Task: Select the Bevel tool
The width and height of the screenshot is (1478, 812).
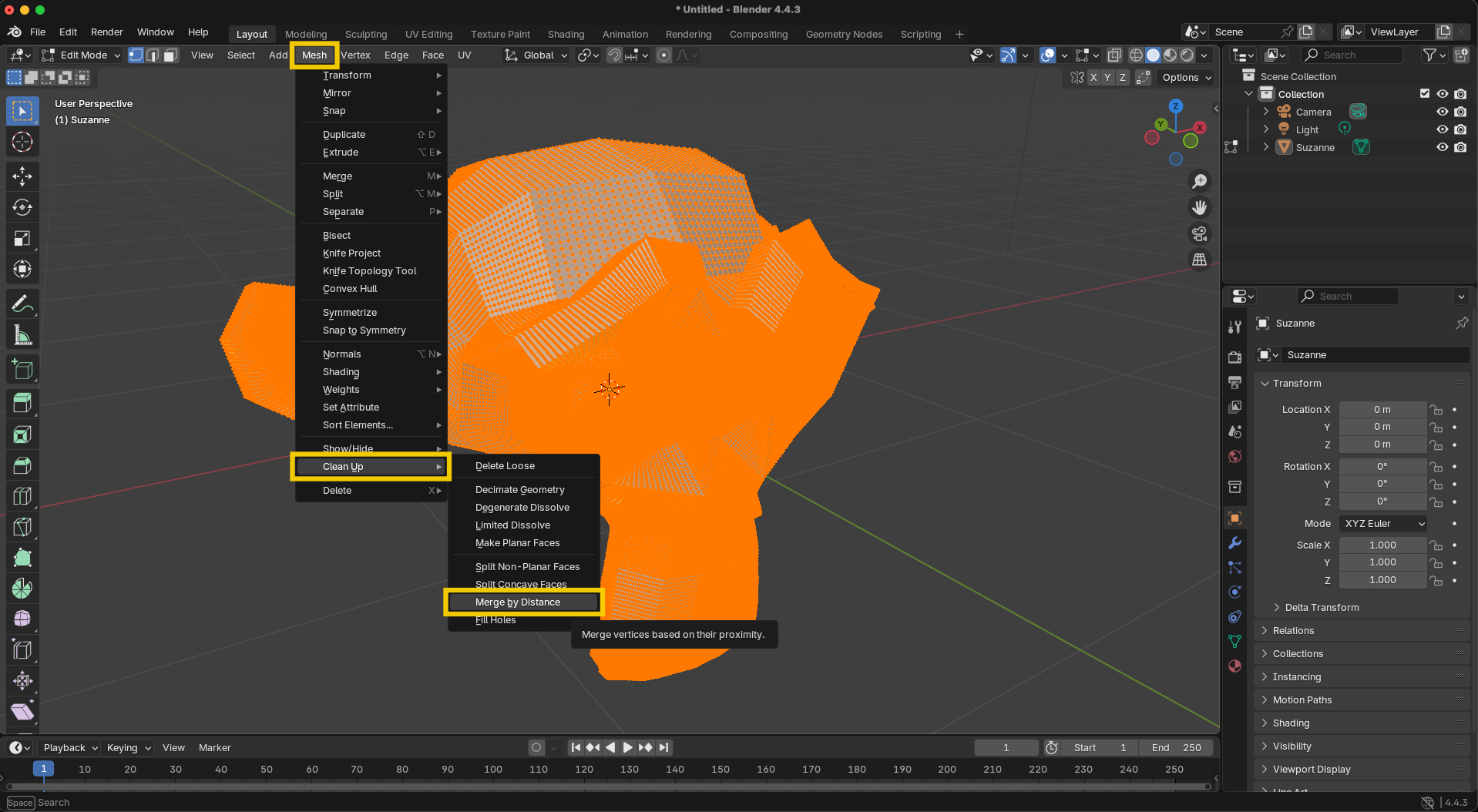Action: pyautogui.click(x=22, y=465)
